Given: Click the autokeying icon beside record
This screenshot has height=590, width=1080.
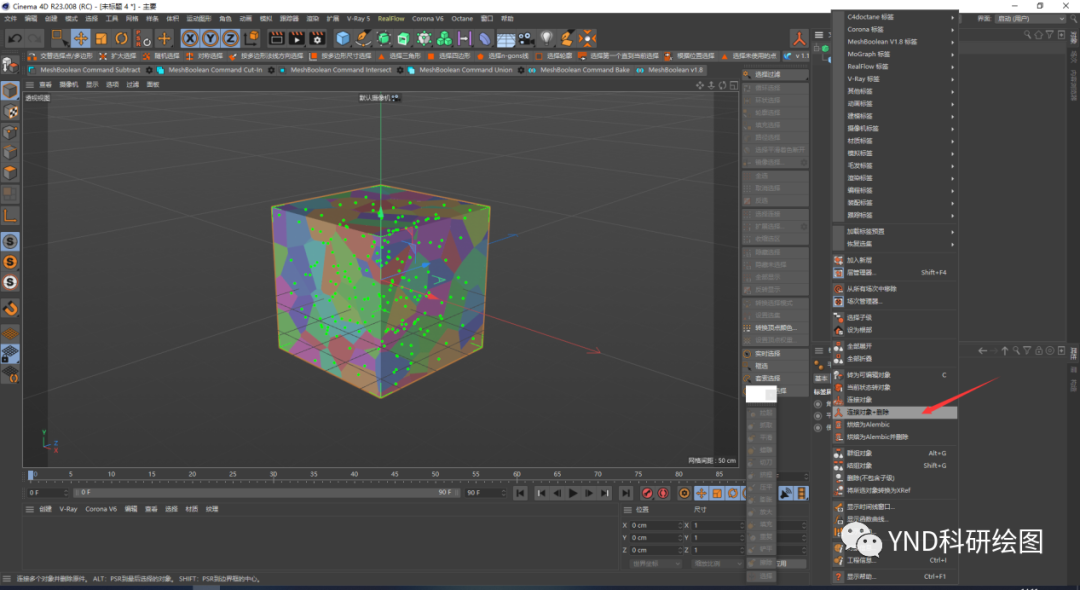Looking at the screenshot, I should point(663,493).
